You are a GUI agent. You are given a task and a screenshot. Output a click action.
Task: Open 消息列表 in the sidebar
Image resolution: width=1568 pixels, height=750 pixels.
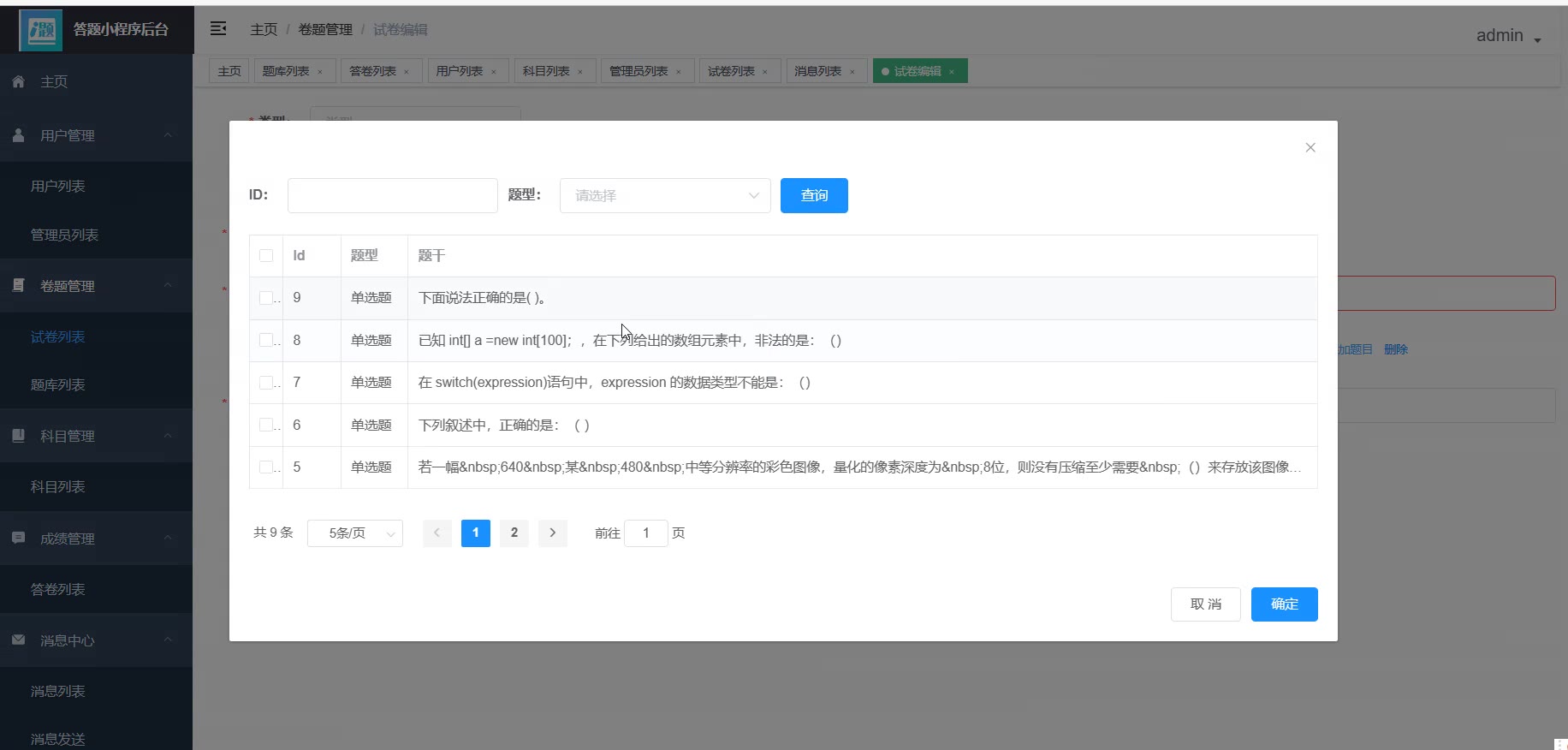pyautogui.click(x=96, y=691)
